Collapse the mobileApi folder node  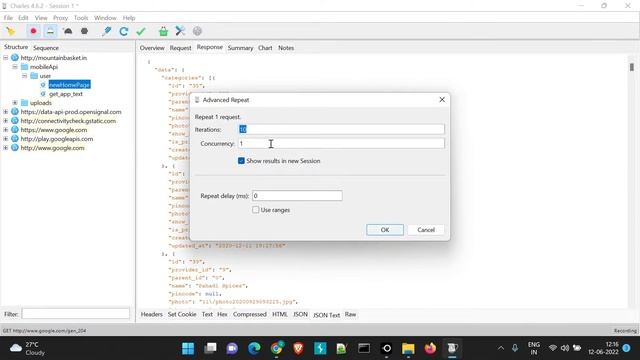(15, 67)
